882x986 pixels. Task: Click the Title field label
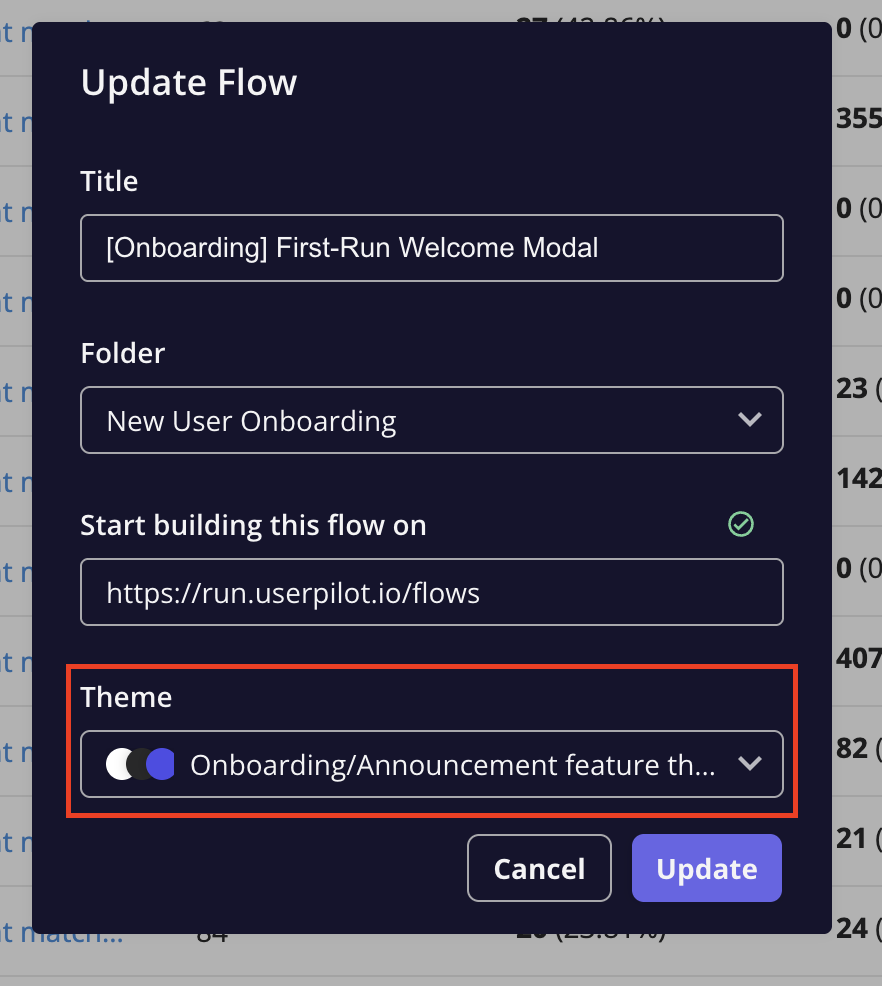[x=109, y=181]
